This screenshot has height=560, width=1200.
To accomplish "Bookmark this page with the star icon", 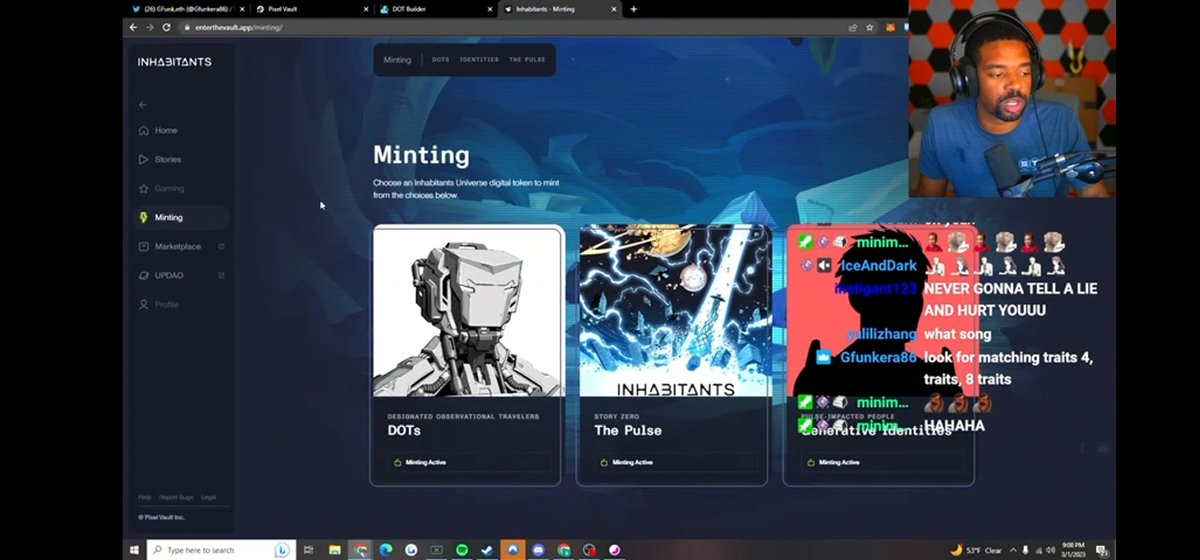I will click(x=870, y=27).
